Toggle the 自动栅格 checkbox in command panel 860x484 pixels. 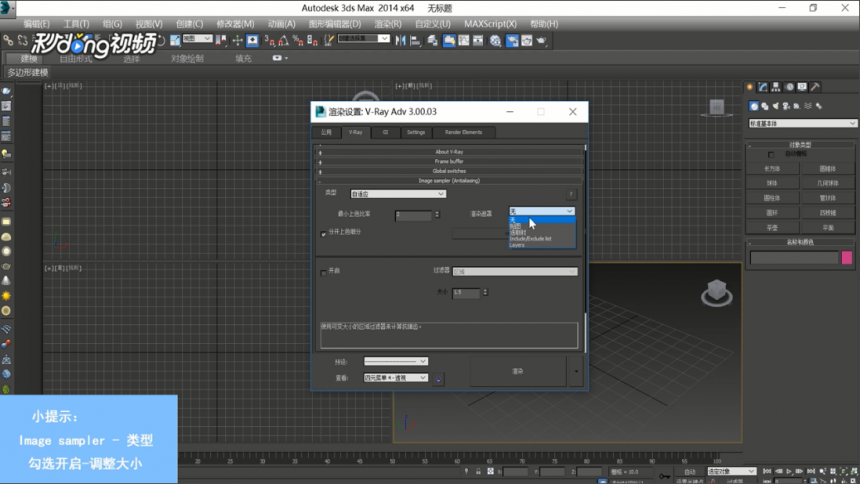coord(771,155)
